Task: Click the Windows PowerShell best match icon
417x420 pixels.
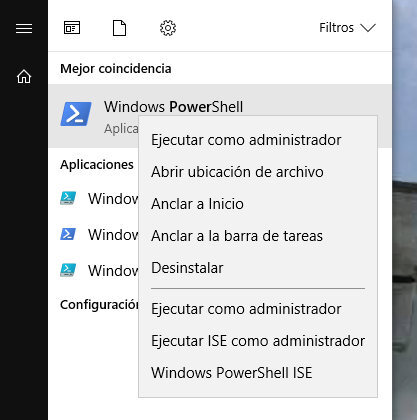Action: click(76, 114)
